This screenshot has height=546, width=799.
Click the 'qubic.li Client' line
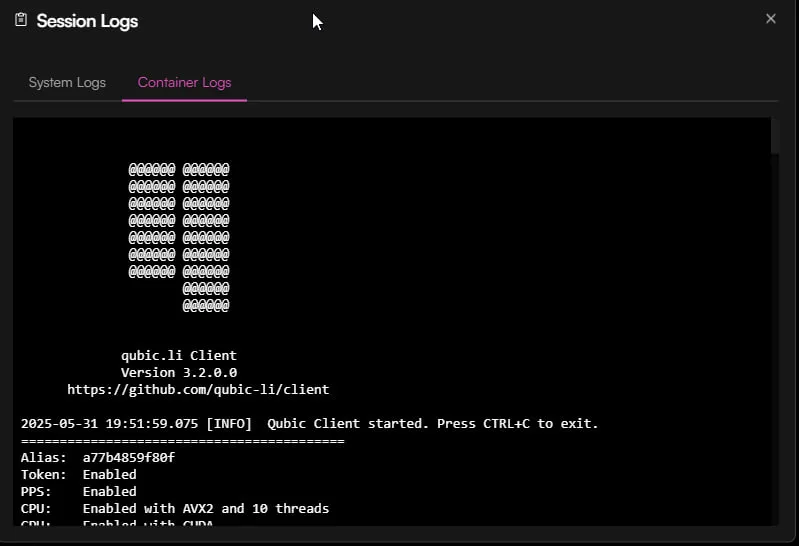tap(179, 355)
